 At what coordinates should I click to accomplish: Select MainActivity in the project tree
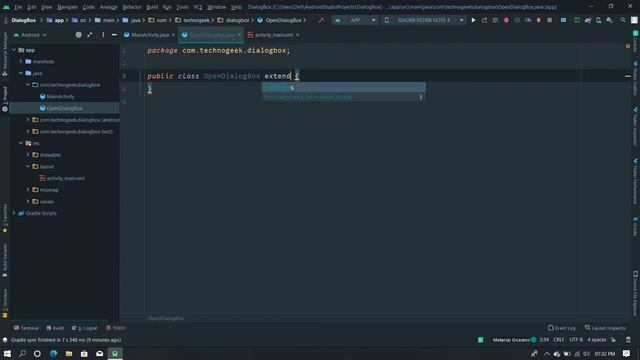click(x=60, y=97)
